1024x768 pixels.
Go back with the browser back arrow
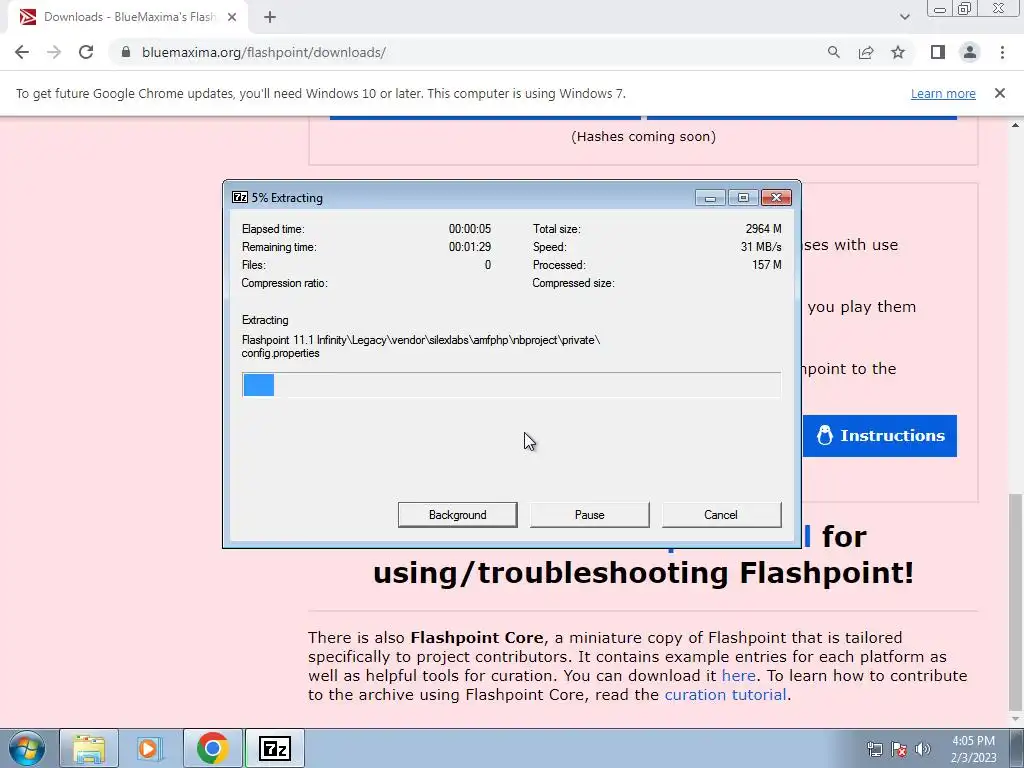point(22,52)
